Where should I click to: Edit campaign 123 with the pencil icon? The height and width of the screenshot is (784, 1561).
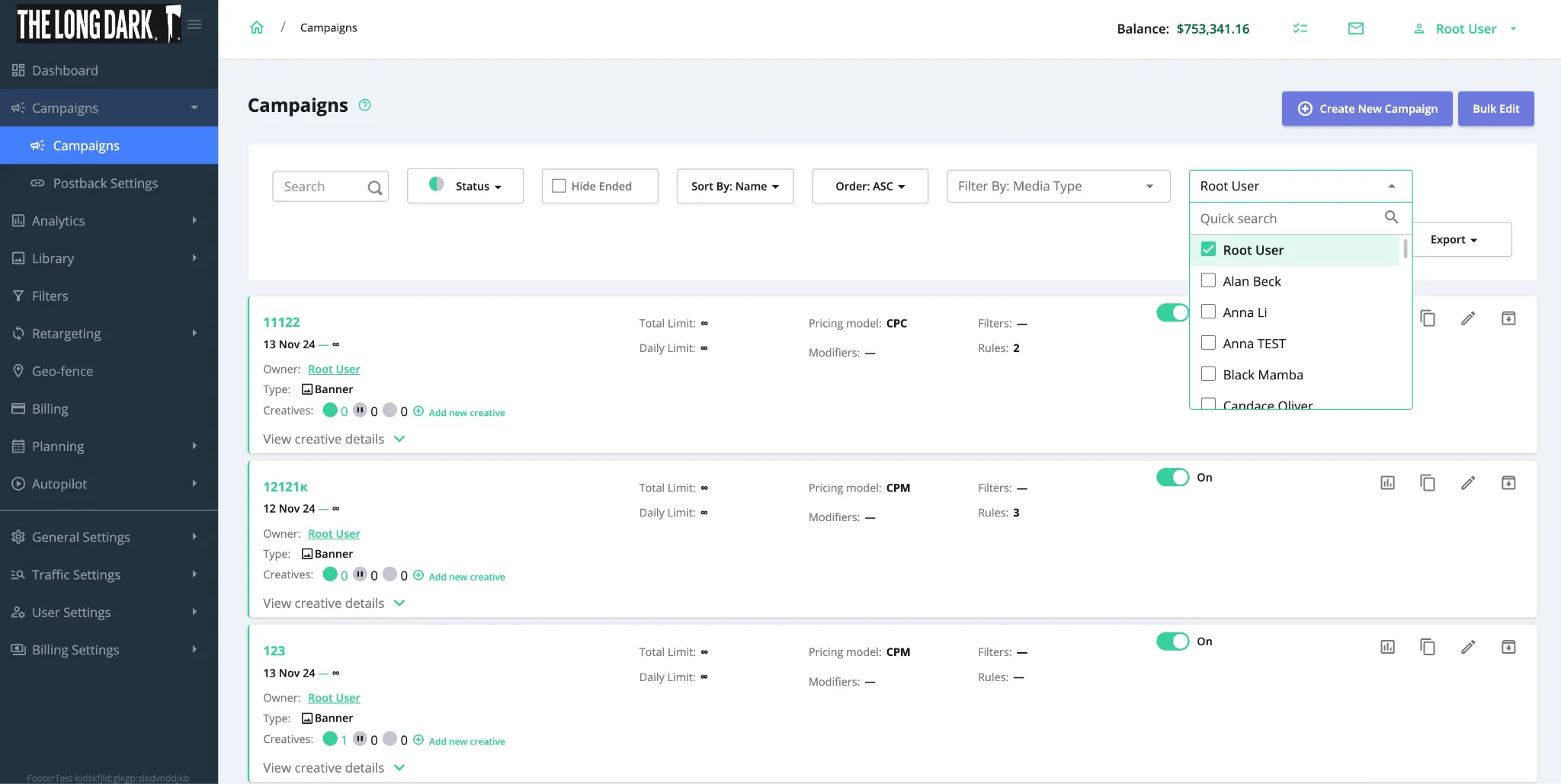1468,647
